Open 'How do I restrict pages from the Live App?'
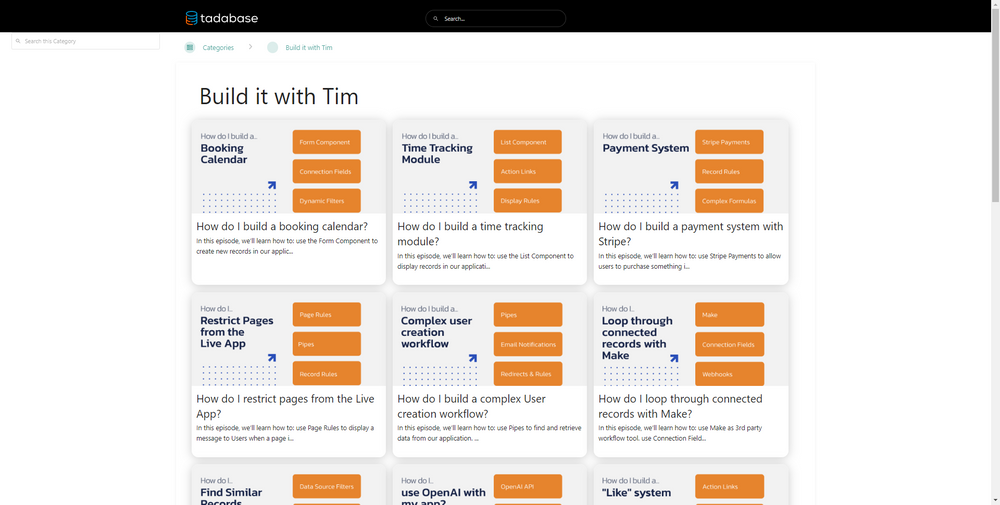This screenshot has height=505, width=1000. 285,406
